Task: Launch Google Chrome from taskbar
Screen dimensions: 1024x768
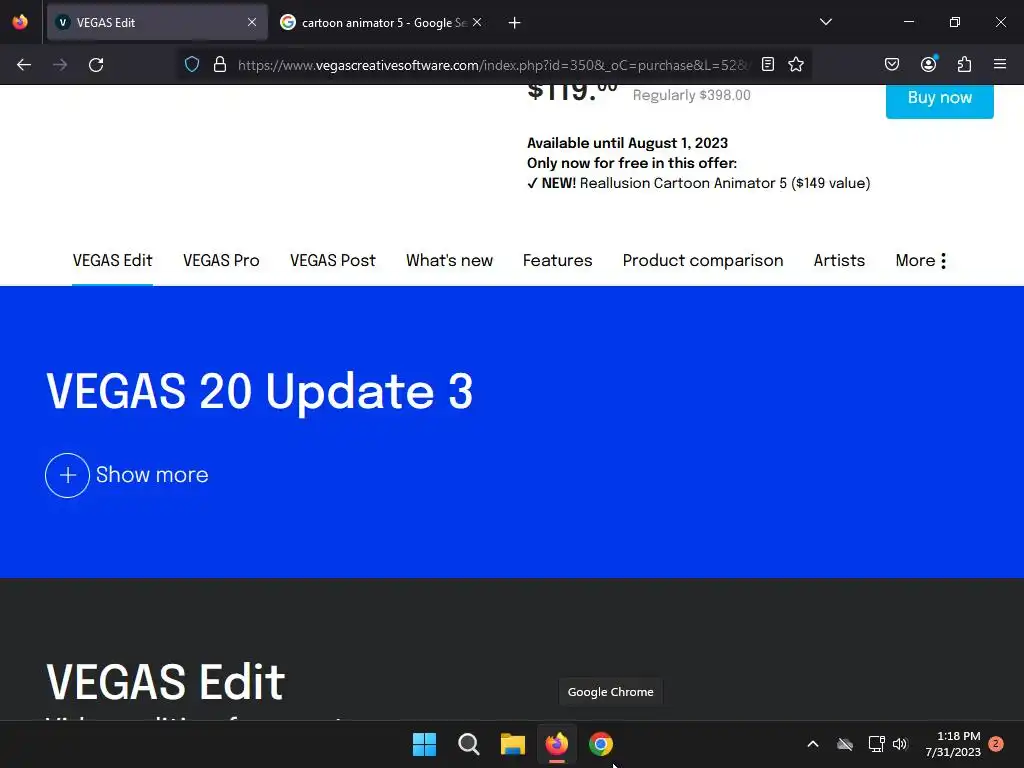Action: pos(601,744)
